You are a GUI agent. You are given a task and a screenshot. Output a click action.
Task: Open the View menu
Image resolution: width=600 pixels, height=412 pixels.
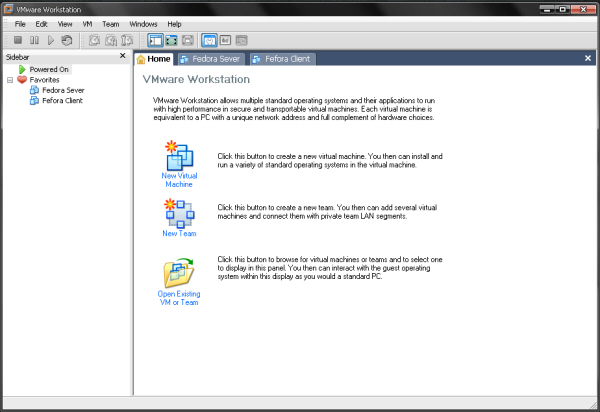click(x=65, y=24)
